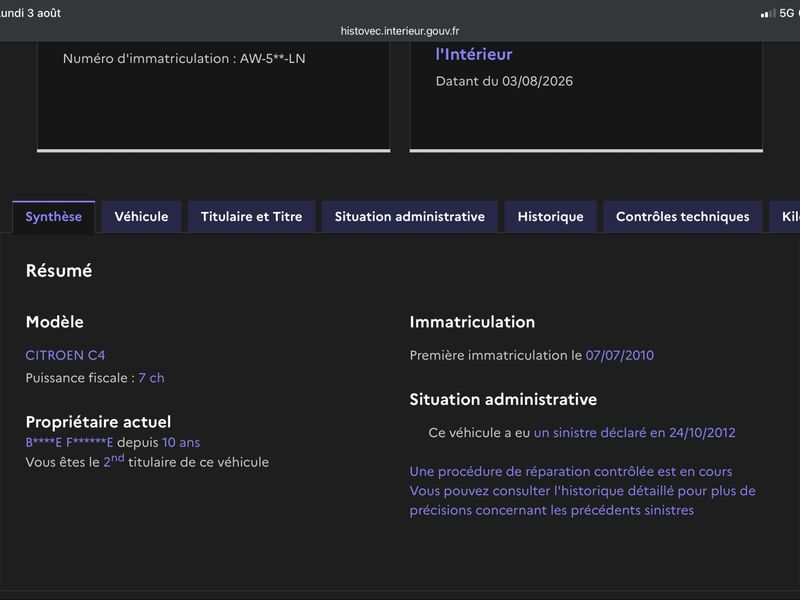The image size is (800, 600).
Task: Tap the cellular signal bars icon
Action: pos(767,13)
